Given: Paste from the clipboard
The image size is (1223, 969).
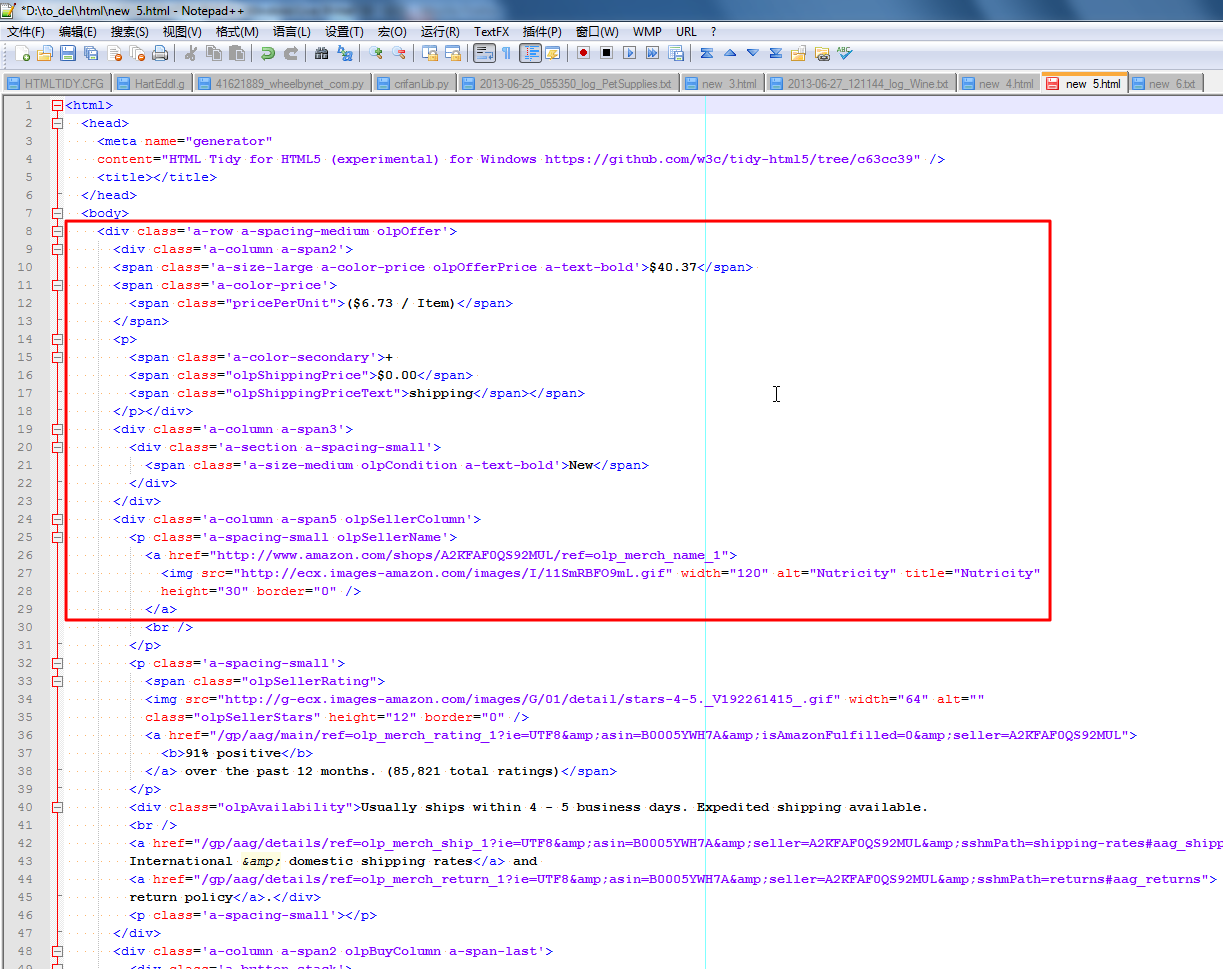Looking at the screenshot, I should (x=236, y=55).
